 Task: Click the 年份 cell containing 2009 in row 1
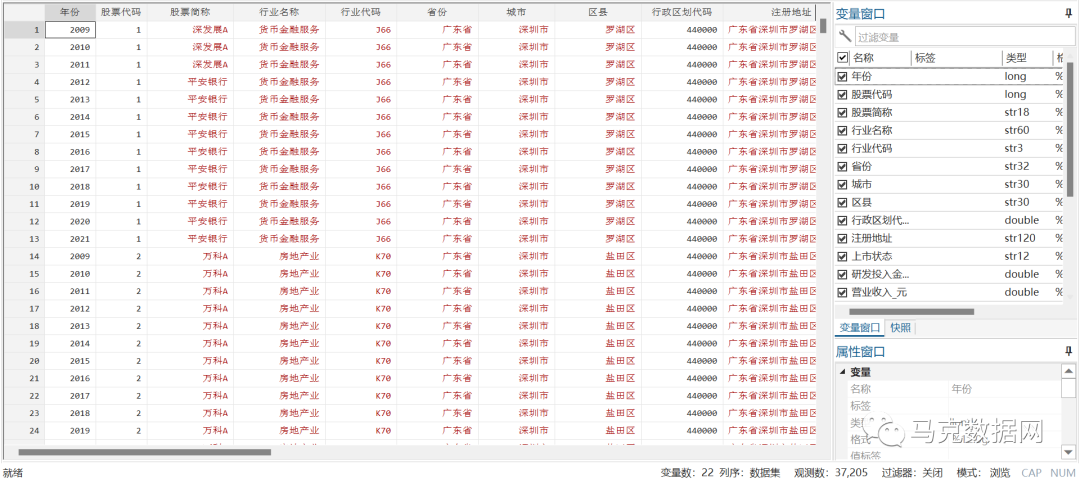pyautogui.click(x=70, y=30)
